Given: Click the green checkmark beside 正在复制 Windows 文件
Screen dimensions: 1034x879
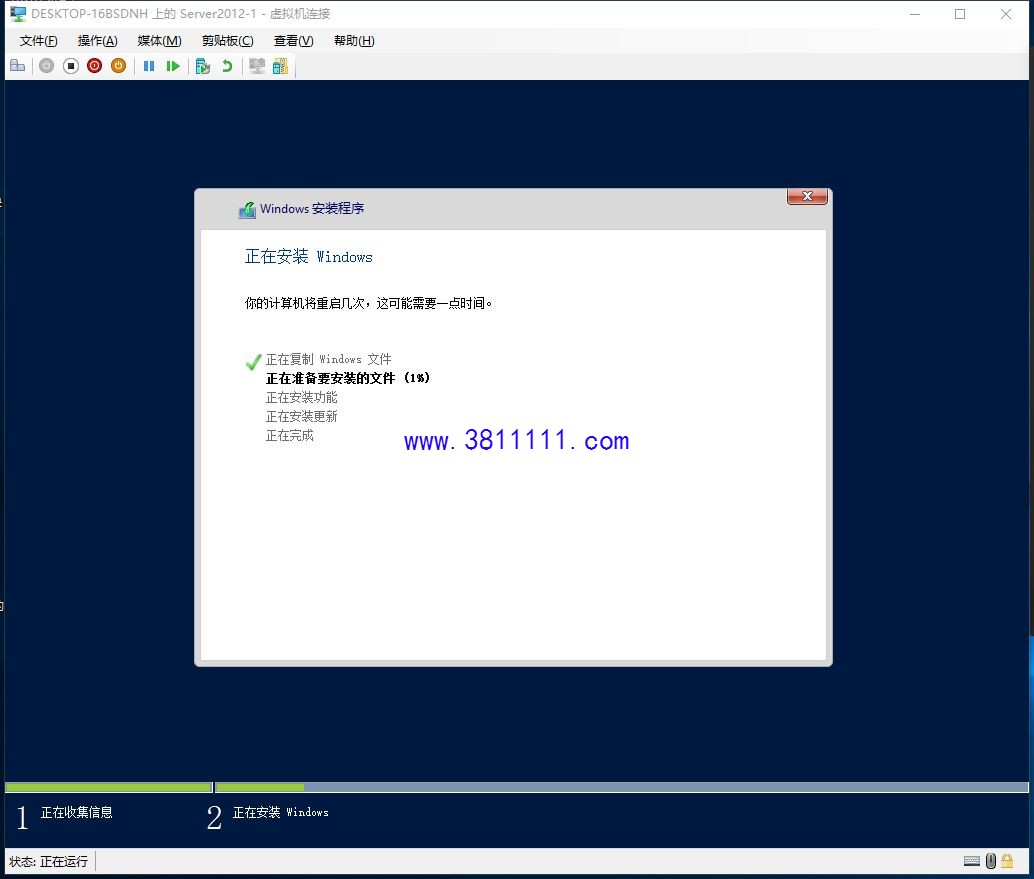Looking at the screenshot, I should pos(253,361).
